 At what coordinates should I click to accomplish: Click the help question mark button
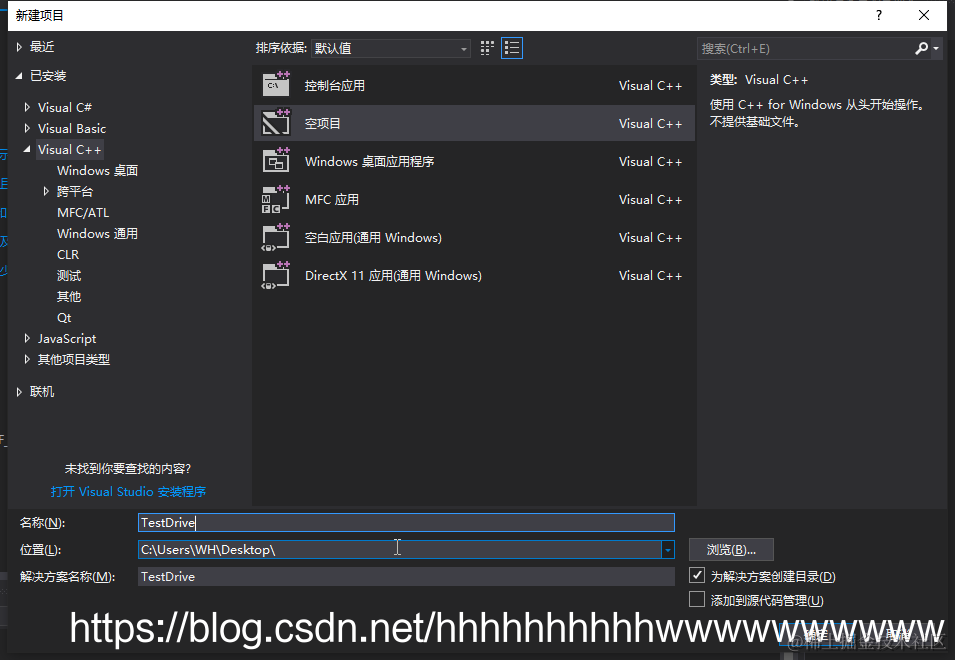[x=878, y=15]
